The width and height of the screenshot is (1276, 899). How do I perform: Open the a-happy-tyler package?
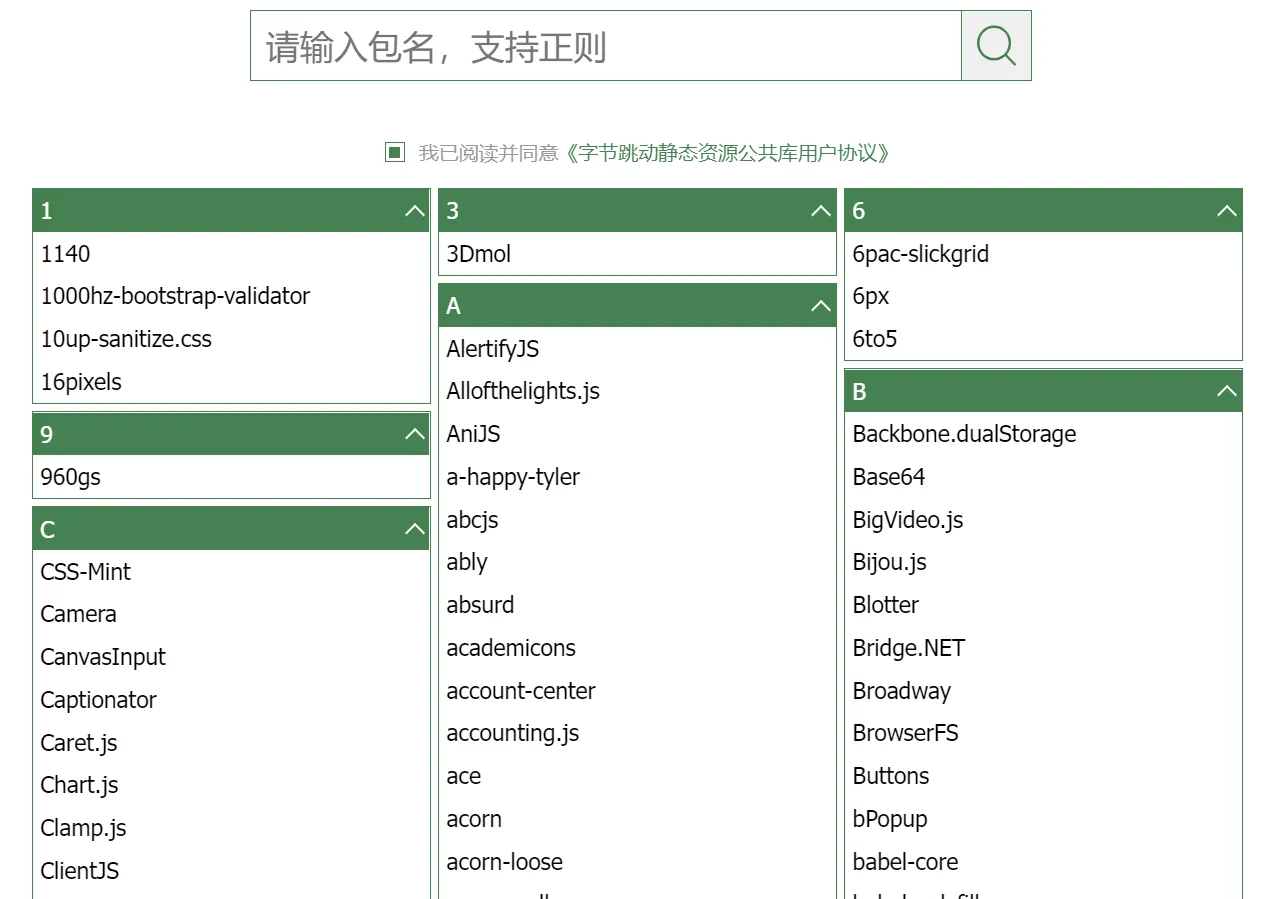tap(513, 477)
